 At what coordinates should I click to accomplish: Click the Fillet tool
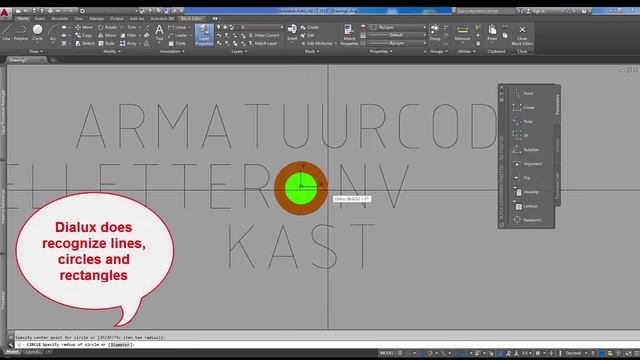(x=129, y=36)
